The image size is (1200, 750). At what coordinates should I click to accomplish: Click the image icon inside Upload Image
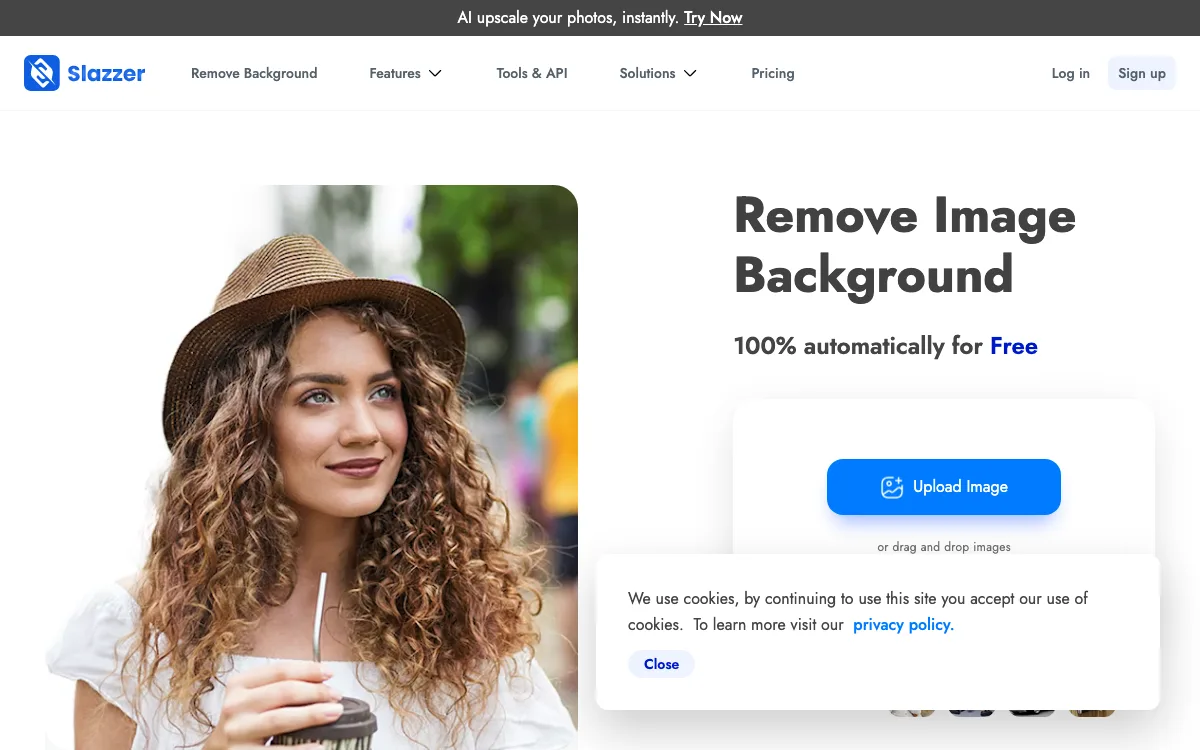pyautogui.click(x=892, y=487)
